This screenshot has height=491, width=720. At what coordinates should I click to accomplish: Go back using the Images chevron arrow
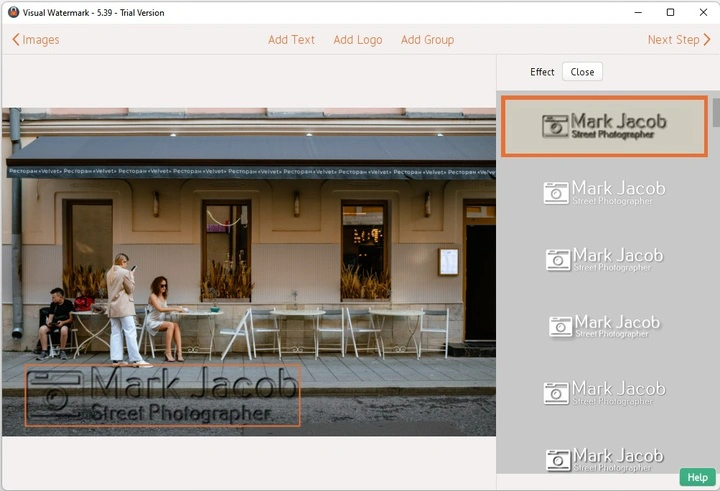click(16, 40)
